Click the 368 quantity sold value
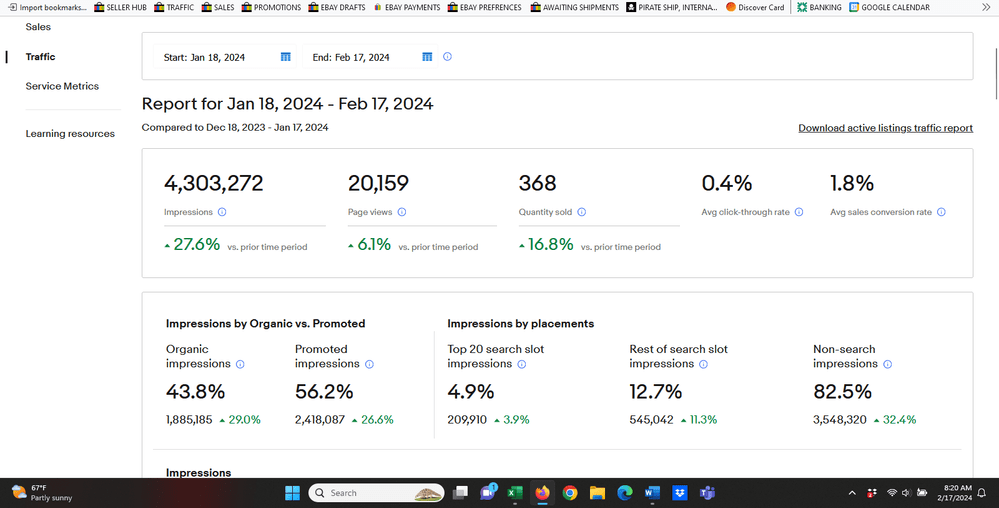Viewport: 999px width, 508px height. pos(537,184)
